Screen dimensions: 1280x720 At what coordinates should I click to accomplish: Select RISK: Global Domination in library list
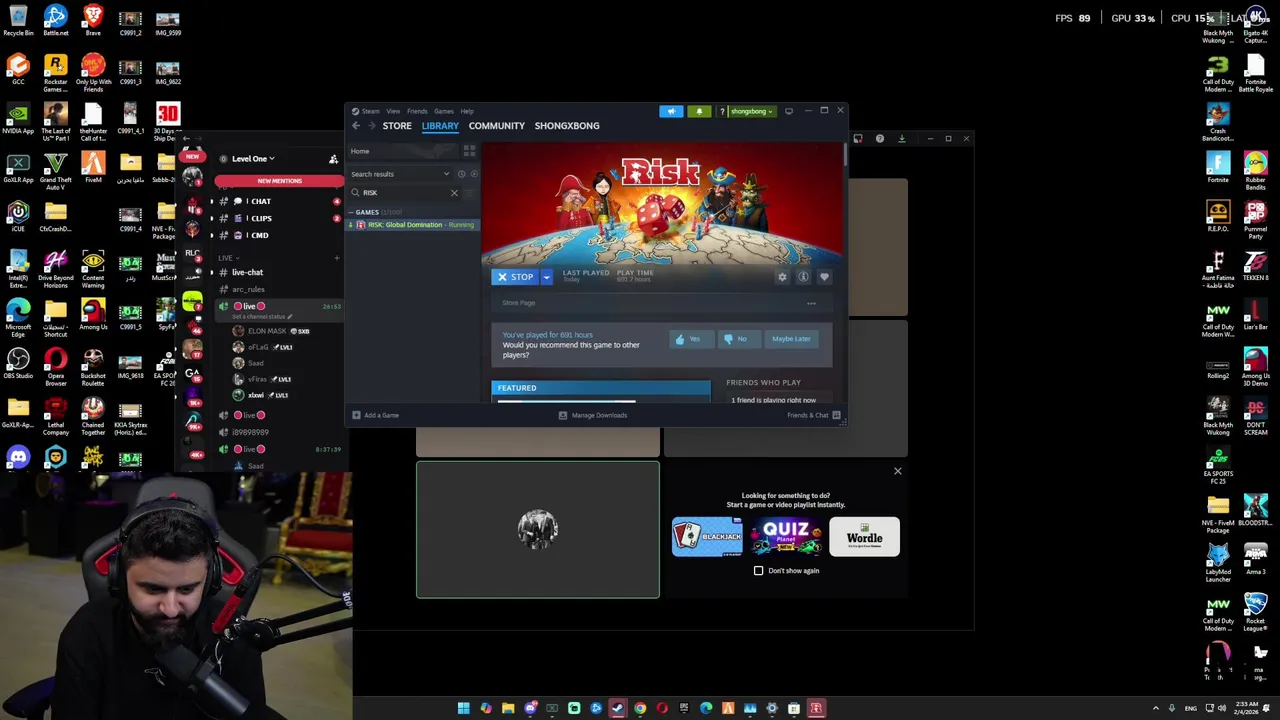[x=414, y=225]
